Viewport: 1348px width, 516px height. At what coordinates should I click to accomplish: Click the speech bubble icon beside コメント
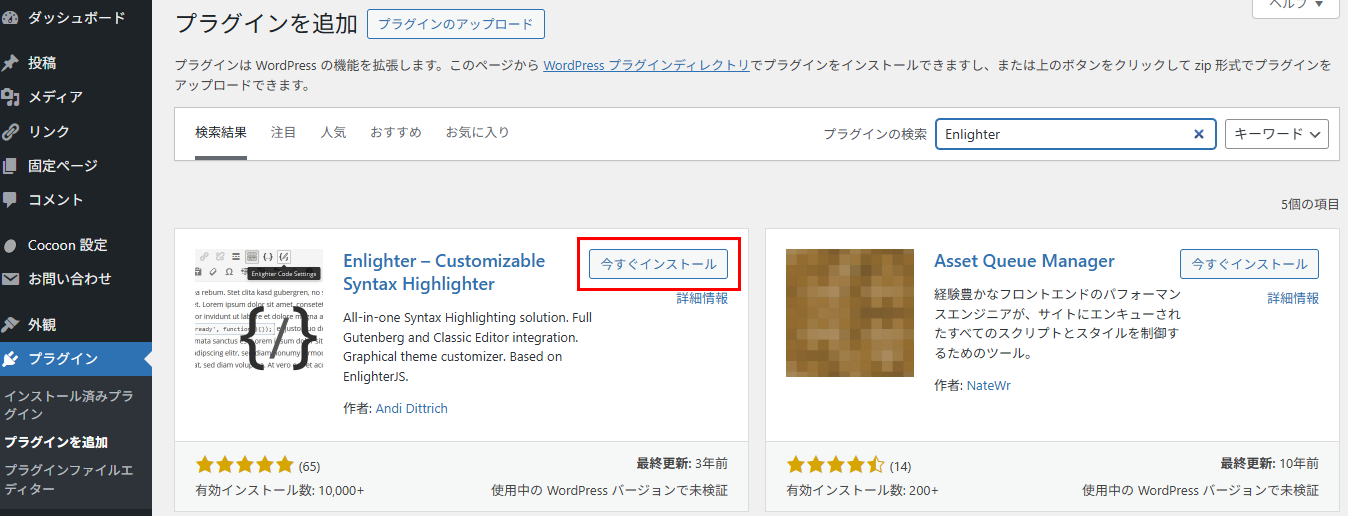point(11,199)
